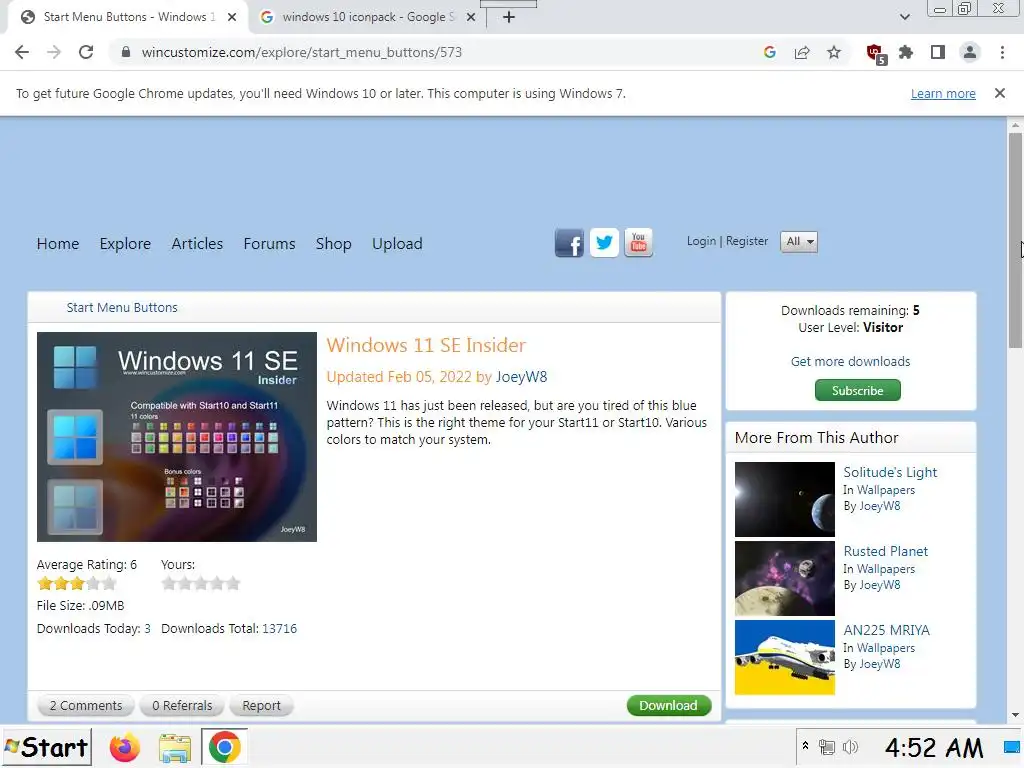
Task: Open the Windows 11 SE preview image
Action: (177, 437)
